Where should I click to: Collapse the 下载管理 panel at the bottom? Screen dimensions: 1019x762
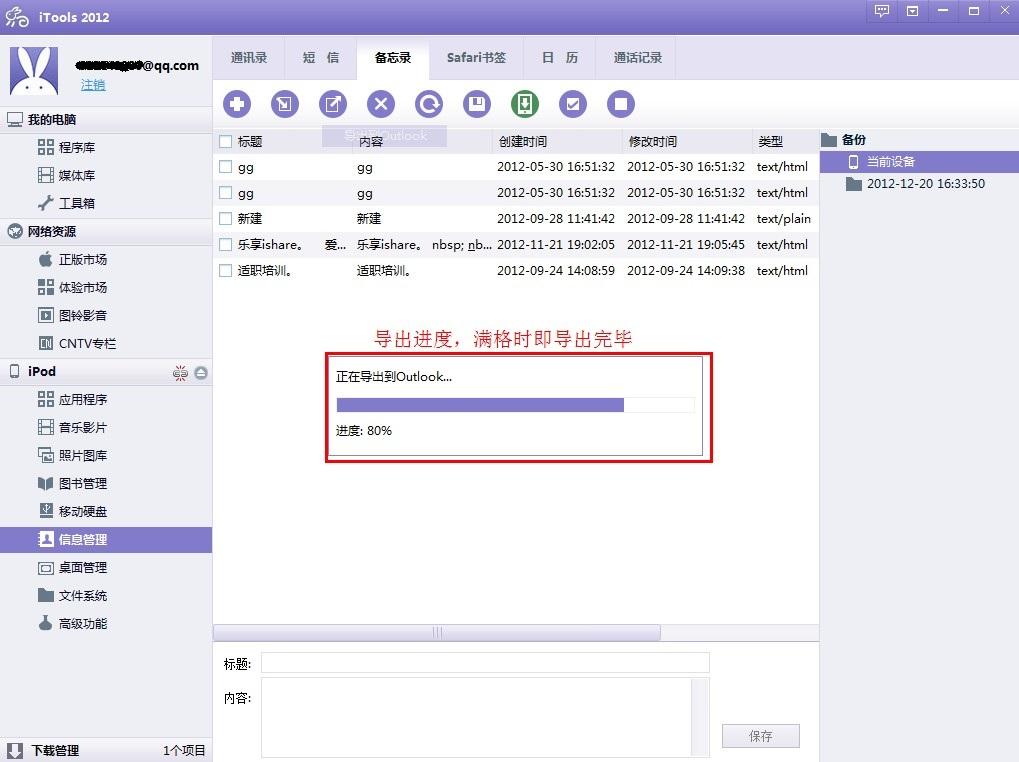[x=15, y=750]
